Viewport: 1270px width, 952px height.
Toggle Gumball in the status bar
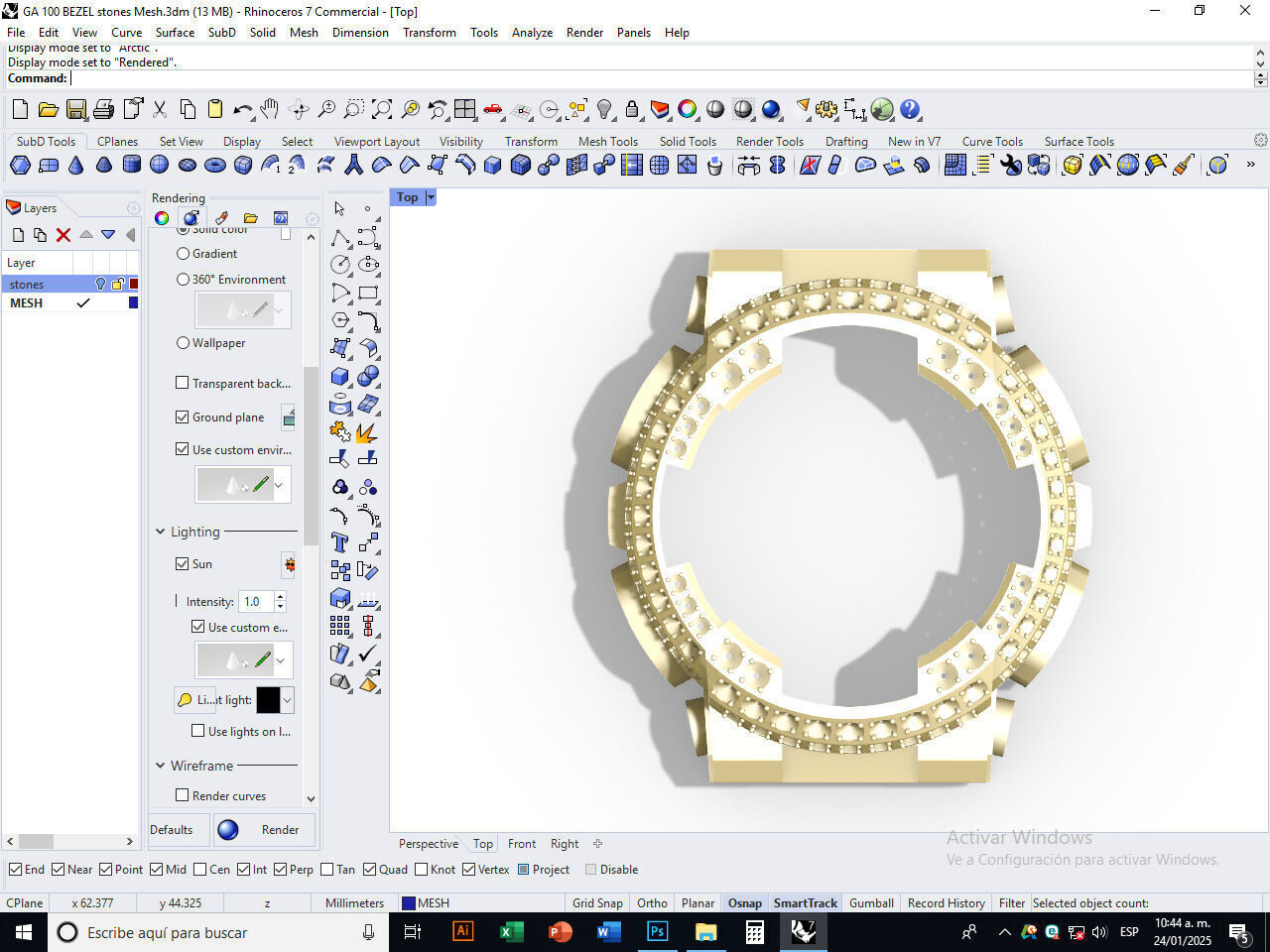pos(872,903)
